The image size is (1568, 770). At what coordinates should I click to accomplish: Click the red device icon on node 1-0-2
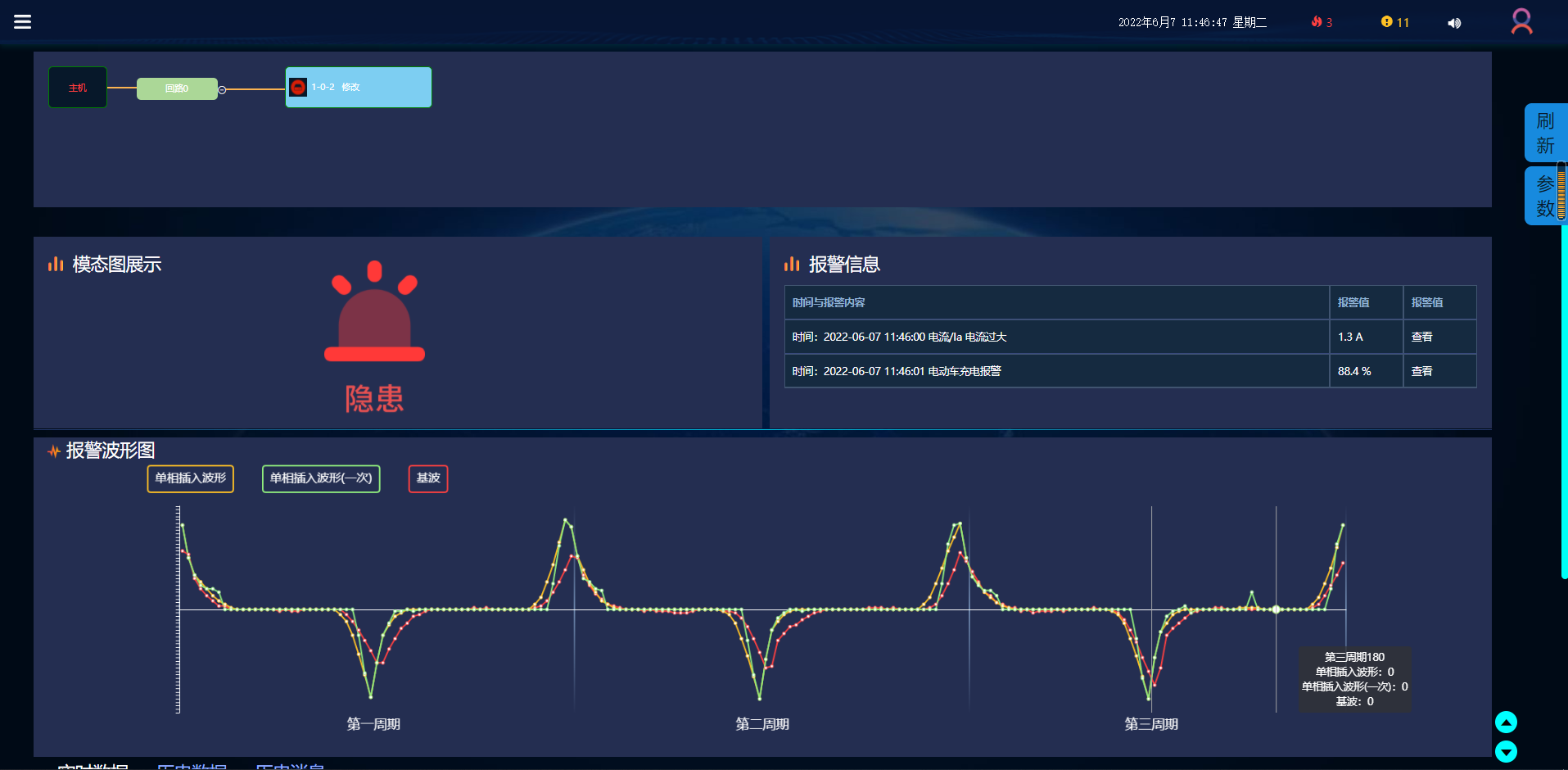coord(298,87)
